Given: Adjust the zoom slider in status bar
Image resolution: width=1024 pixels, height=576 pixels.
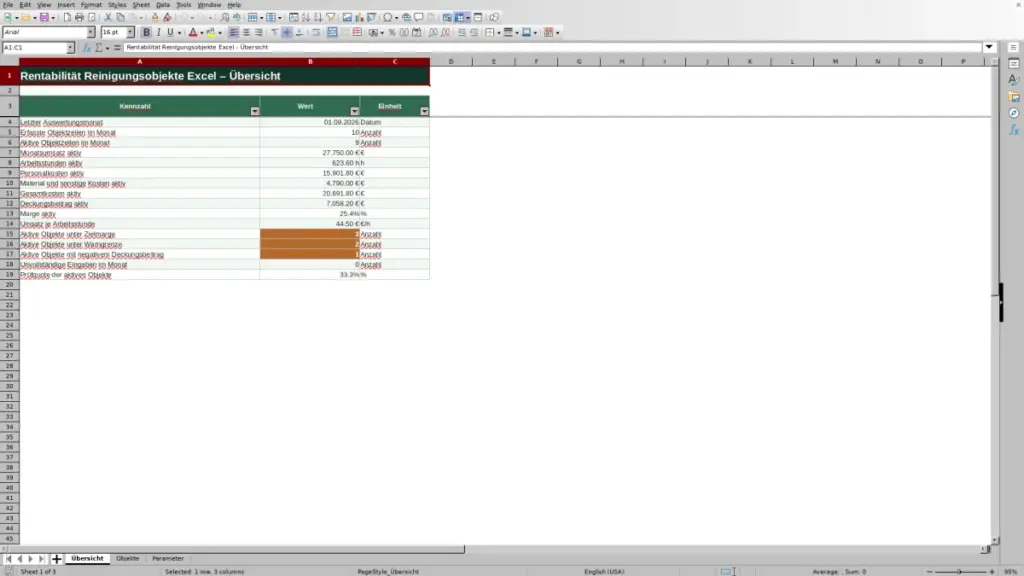Looking at the screenshot, I should coord(960,572).
